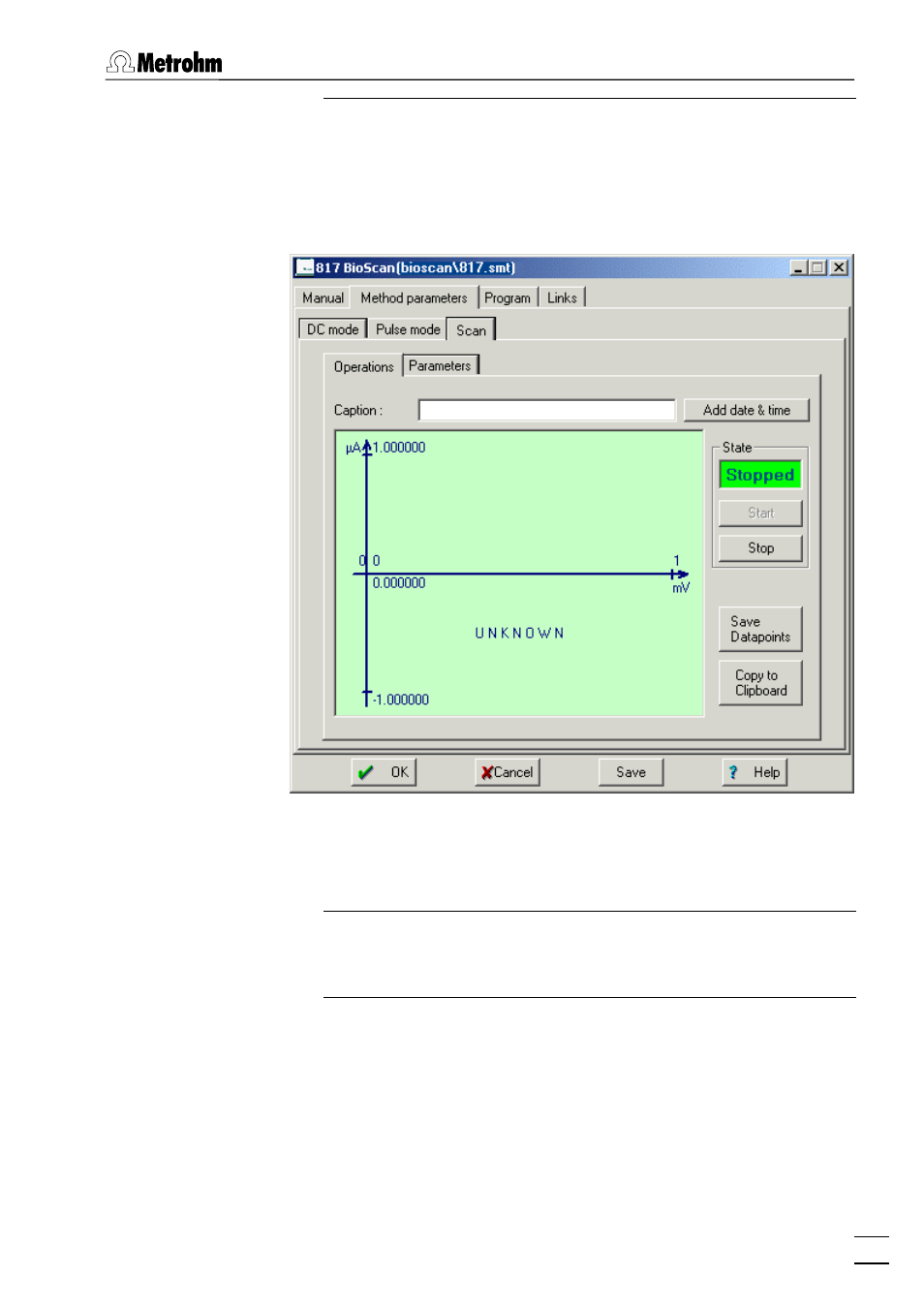Open Help with question mark button
The height and width of the screenshot is (1308, 924).
755,772
